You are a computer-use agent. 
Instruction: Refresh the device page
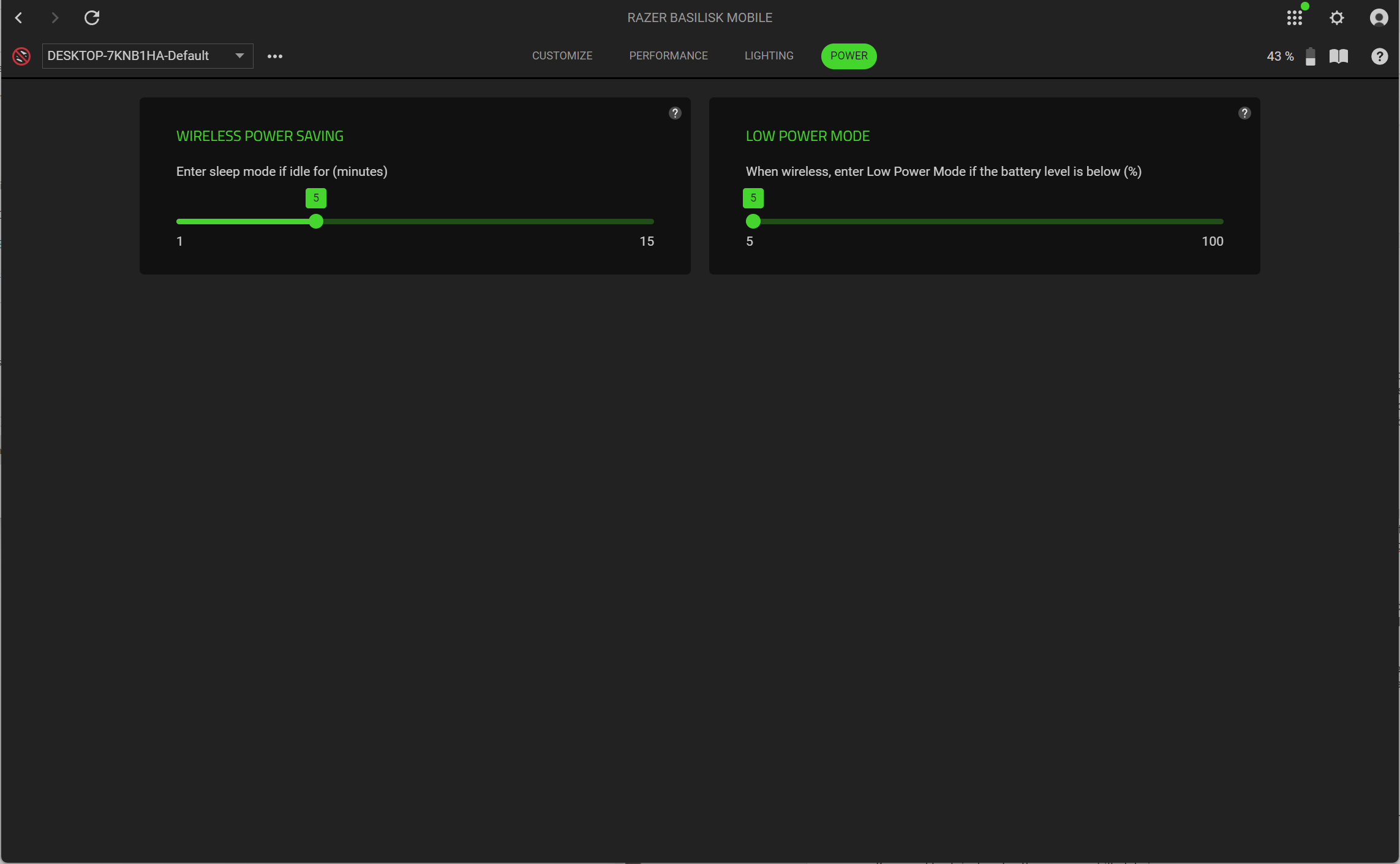[92, 18]
